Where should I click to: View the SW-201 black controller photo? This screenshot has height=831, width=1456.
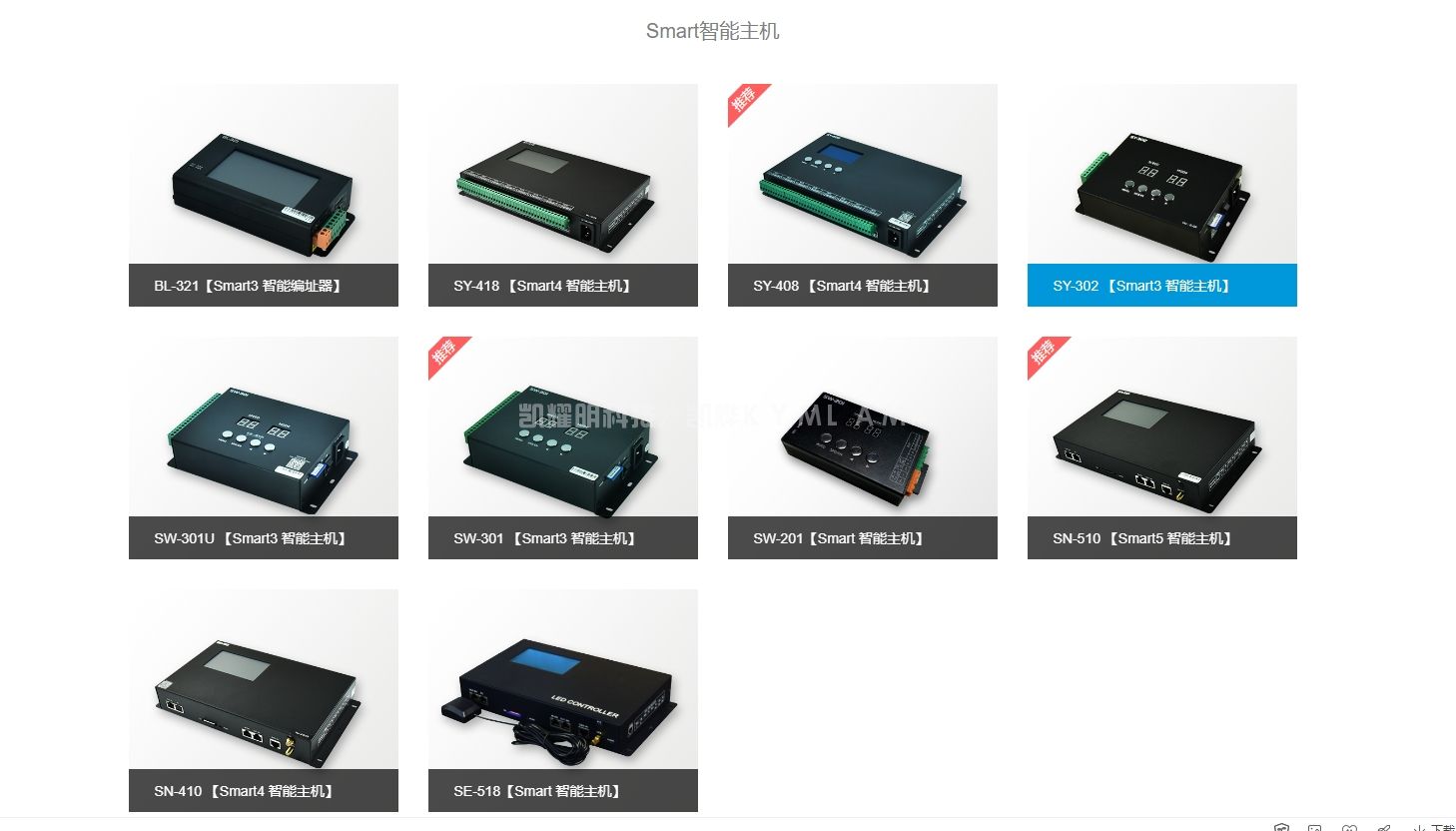[863, 426]
